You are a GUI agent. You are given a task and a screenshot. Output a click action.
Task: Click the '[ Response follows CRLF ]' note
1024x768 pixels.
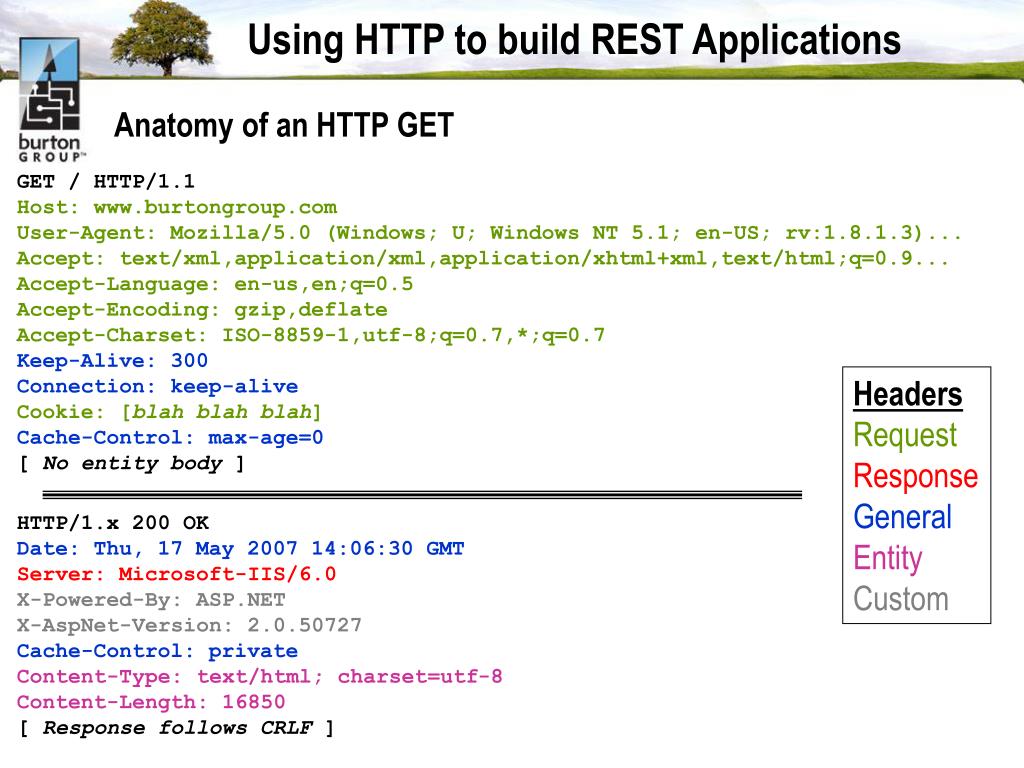[x=176, y=728]
